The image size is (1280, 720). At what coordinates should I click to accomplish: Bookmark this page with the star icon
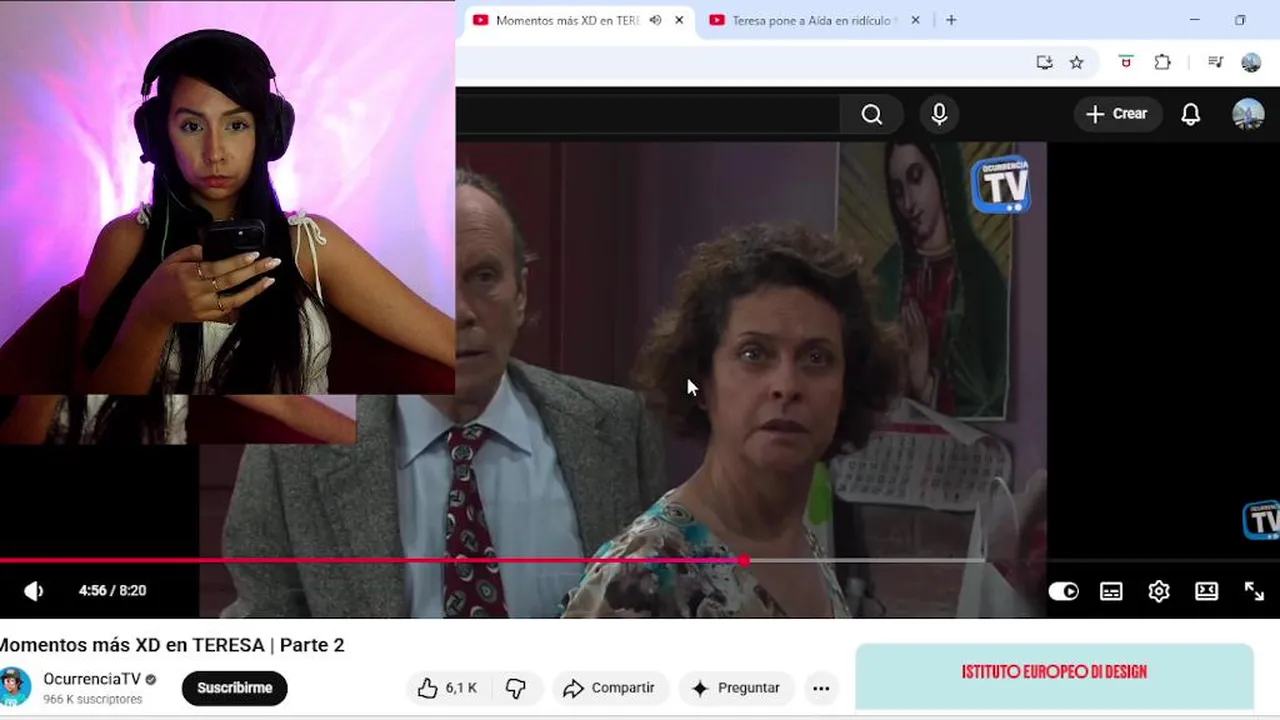(x=1076, y=62)
